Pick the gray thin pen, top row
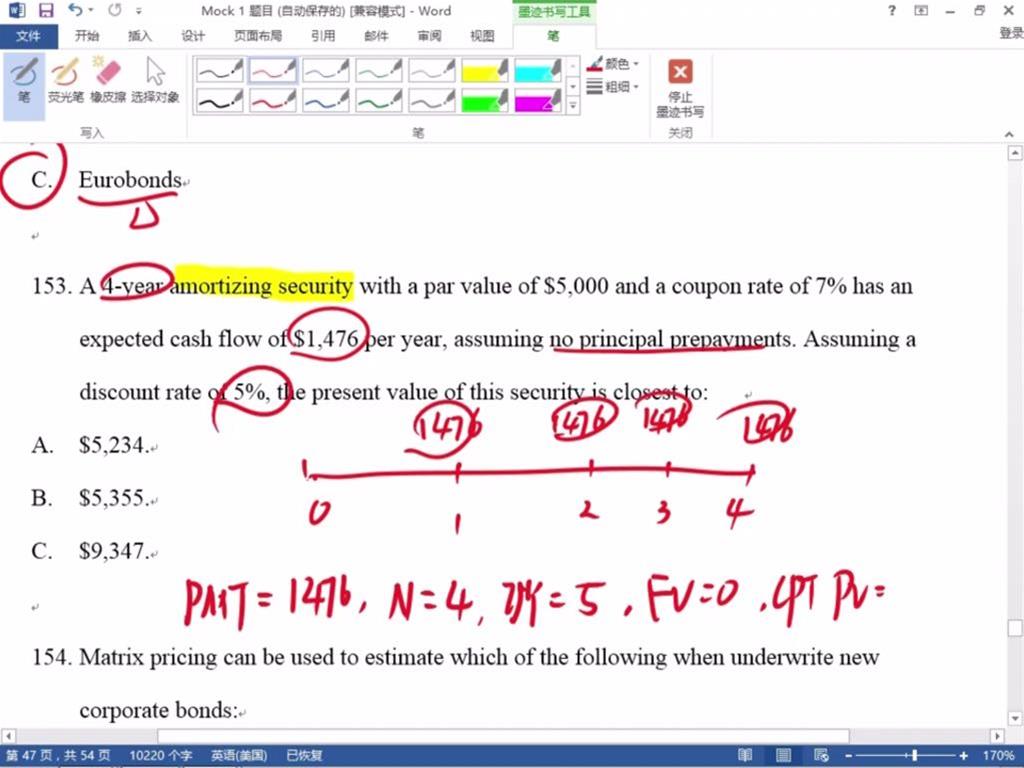 pyautogui.click(x=431, y=70)
